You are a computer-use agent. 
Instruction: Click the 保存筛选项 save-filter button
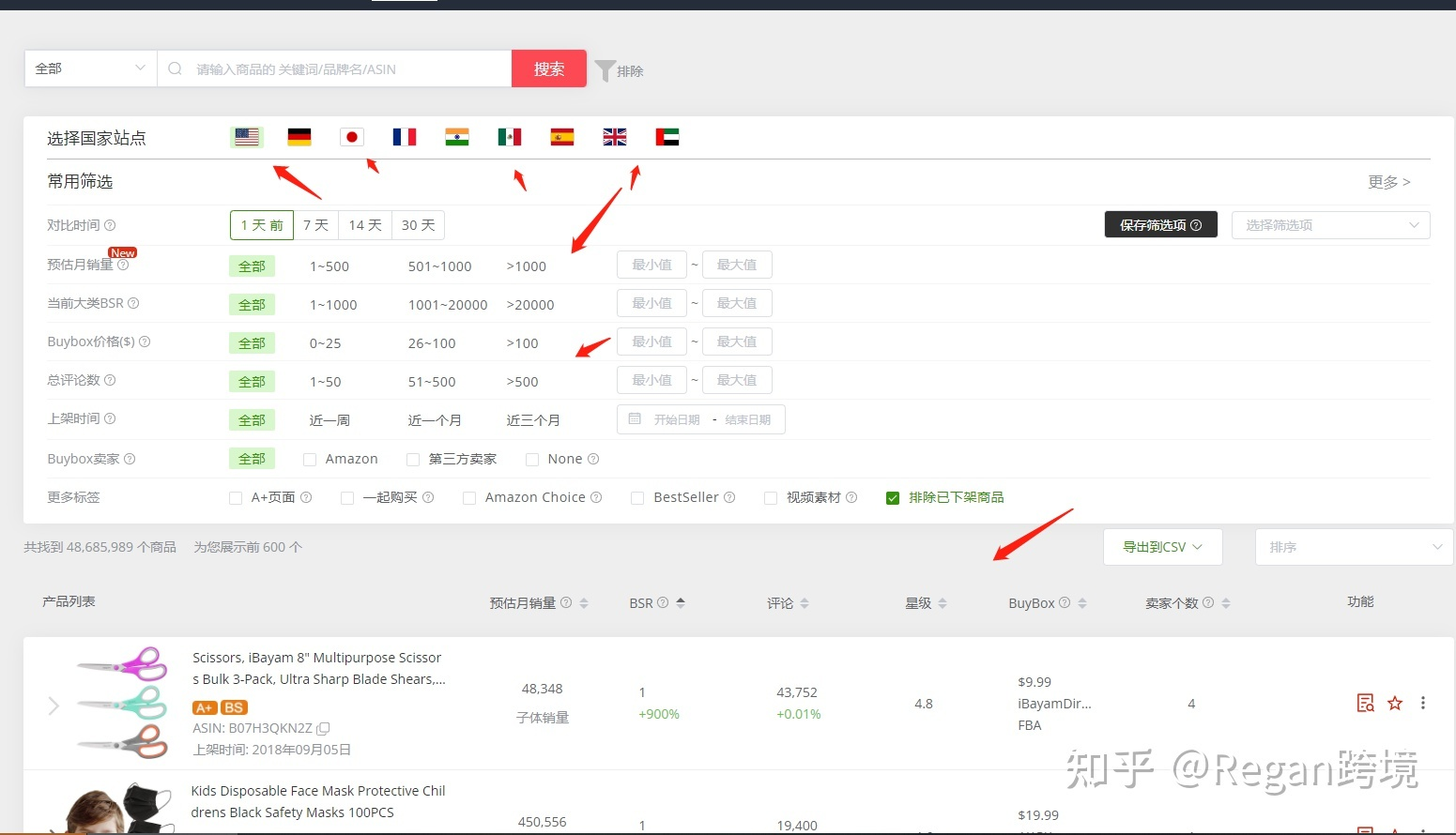click(x=1160, y=224)
